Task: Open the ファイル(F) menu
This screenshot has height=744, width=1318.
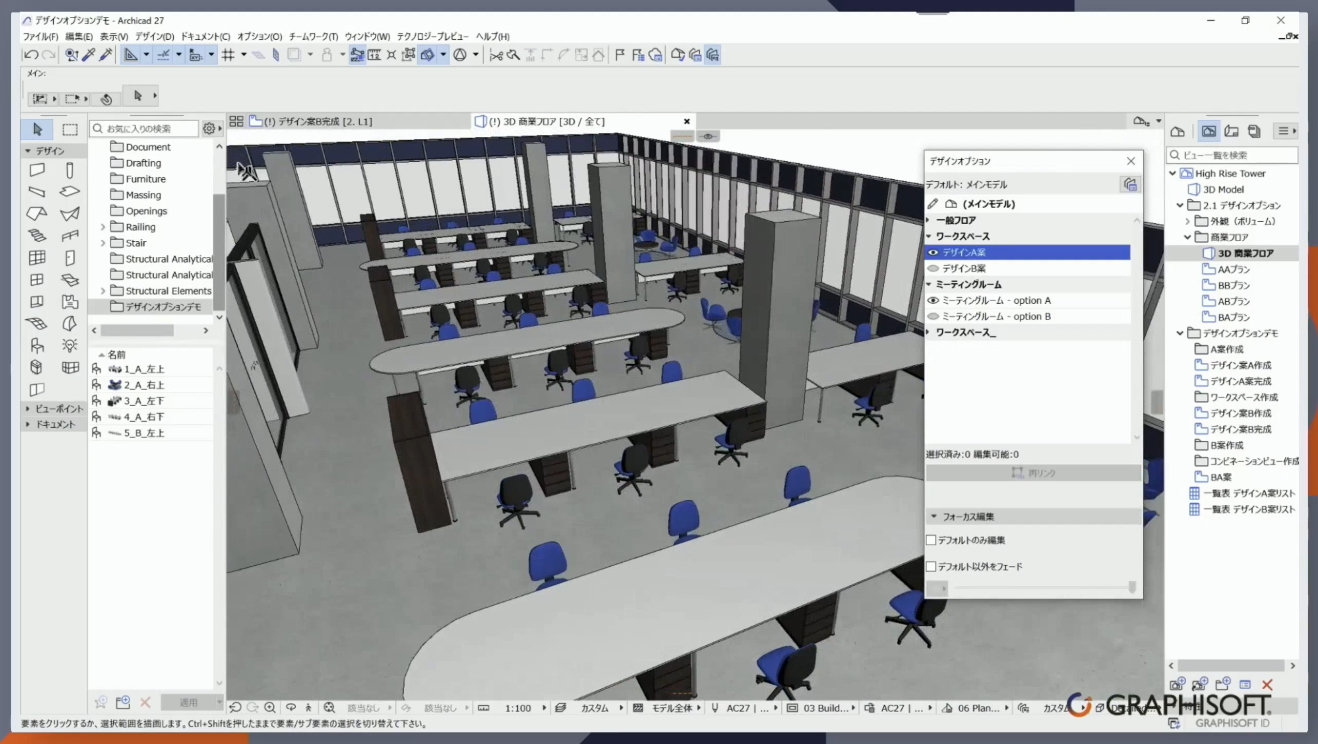Action: [x=41, y=37]
